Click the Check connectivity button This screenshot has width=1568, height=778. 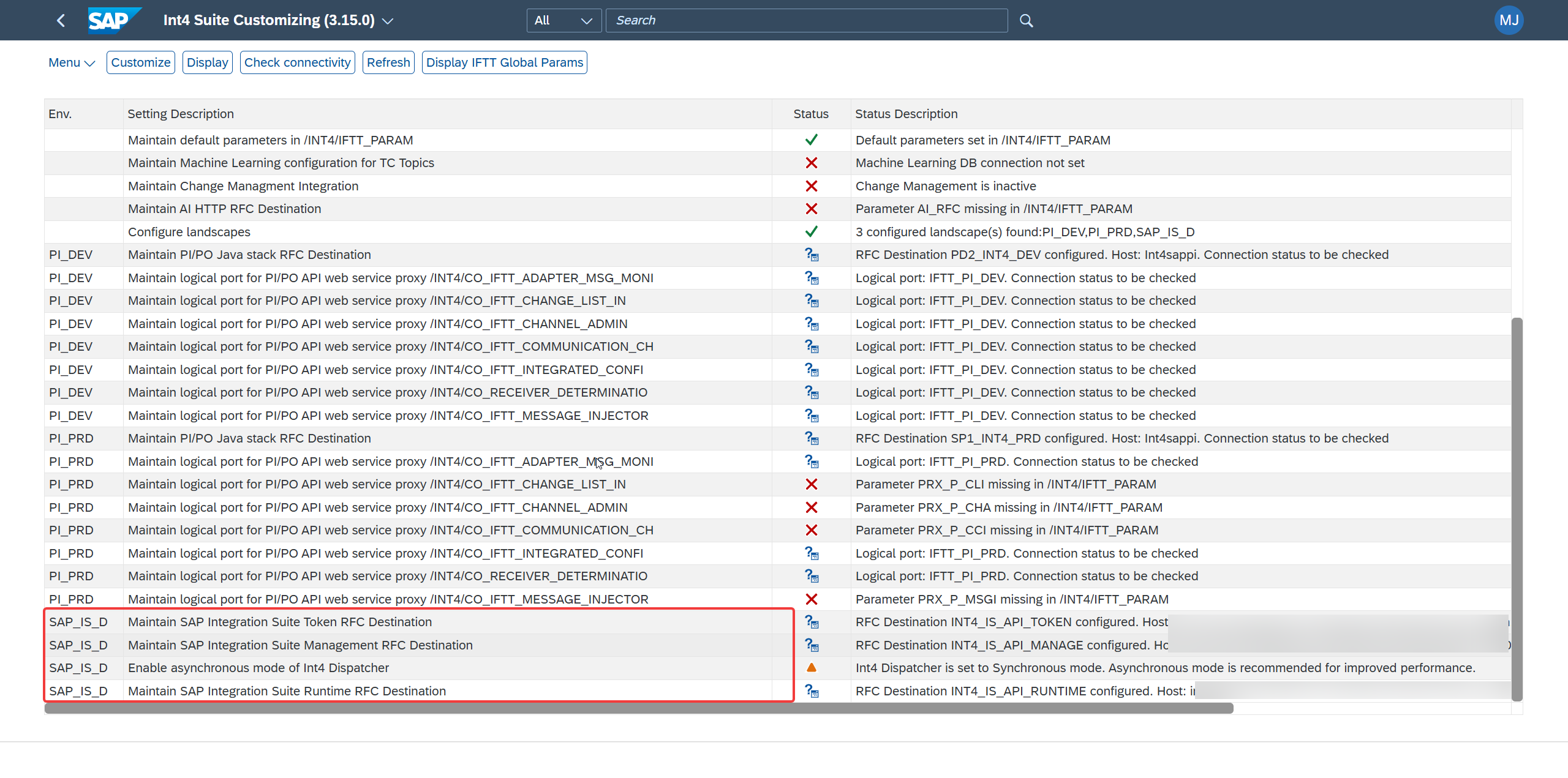[297, 62]
